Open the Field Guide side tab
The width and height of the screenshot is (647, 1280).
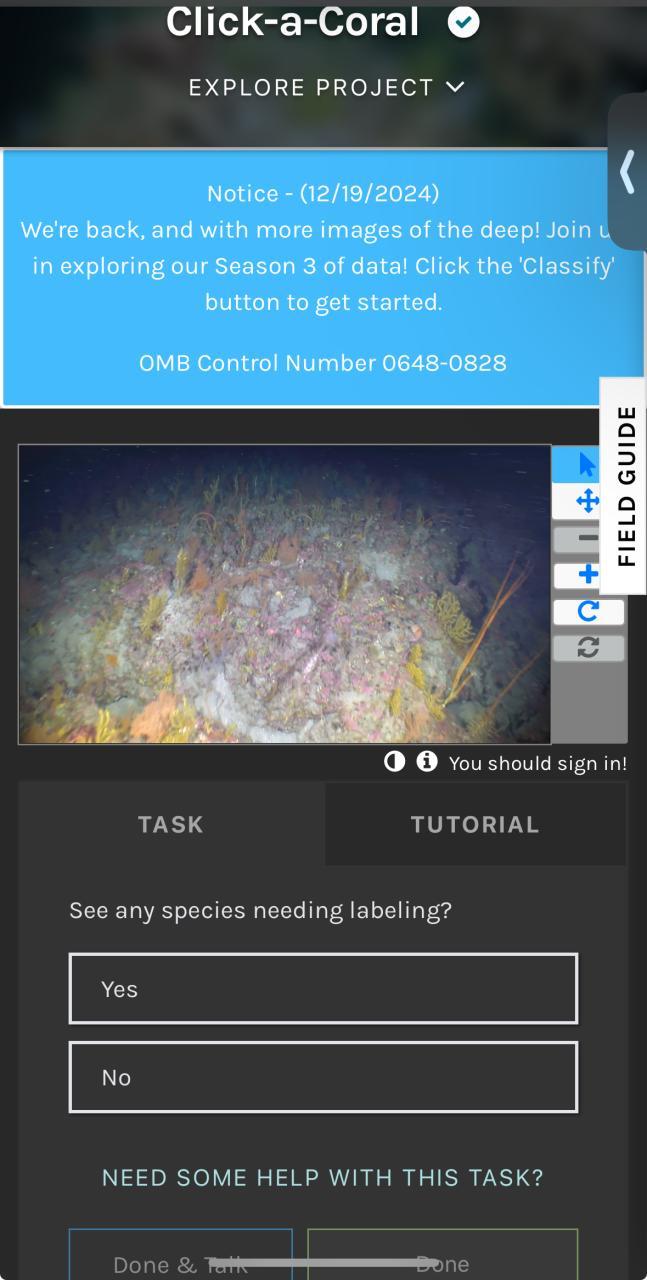624,486
